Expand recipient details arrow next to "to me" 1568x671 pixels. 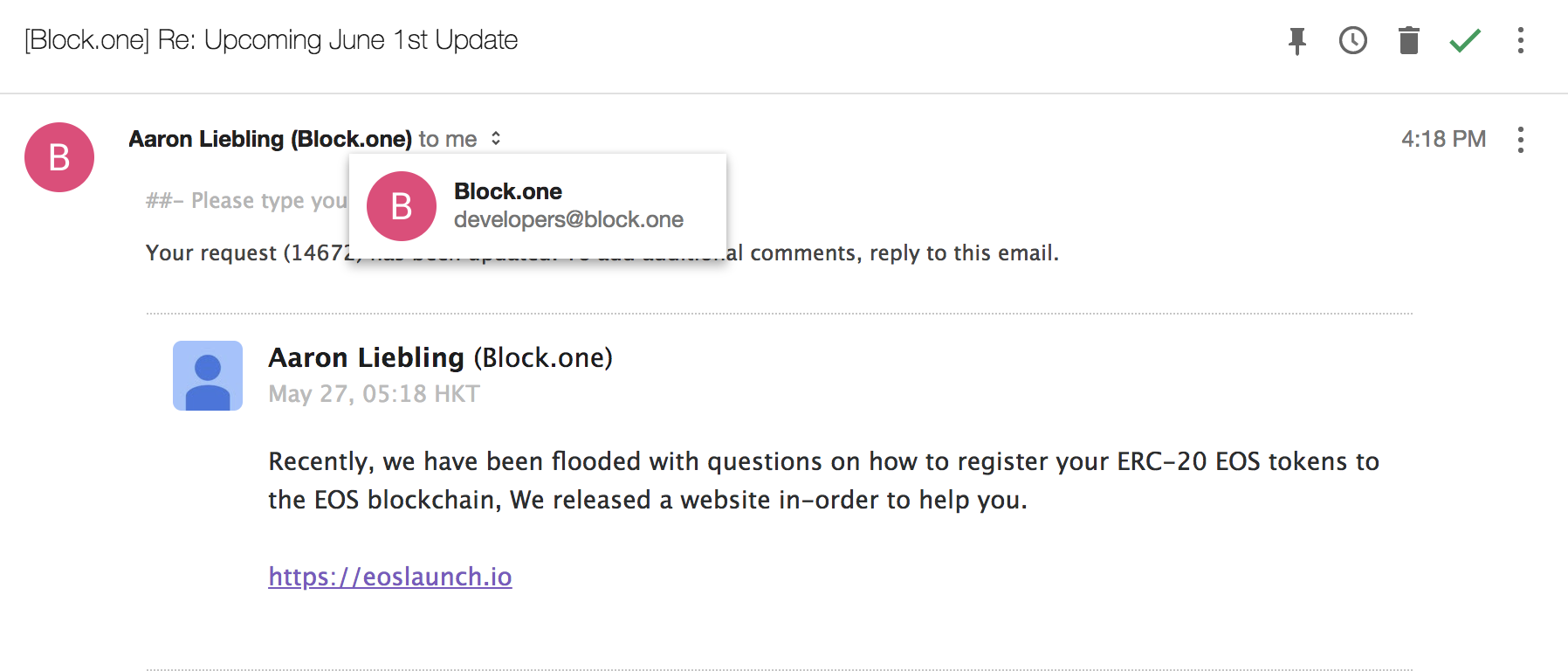click(496, 139)
